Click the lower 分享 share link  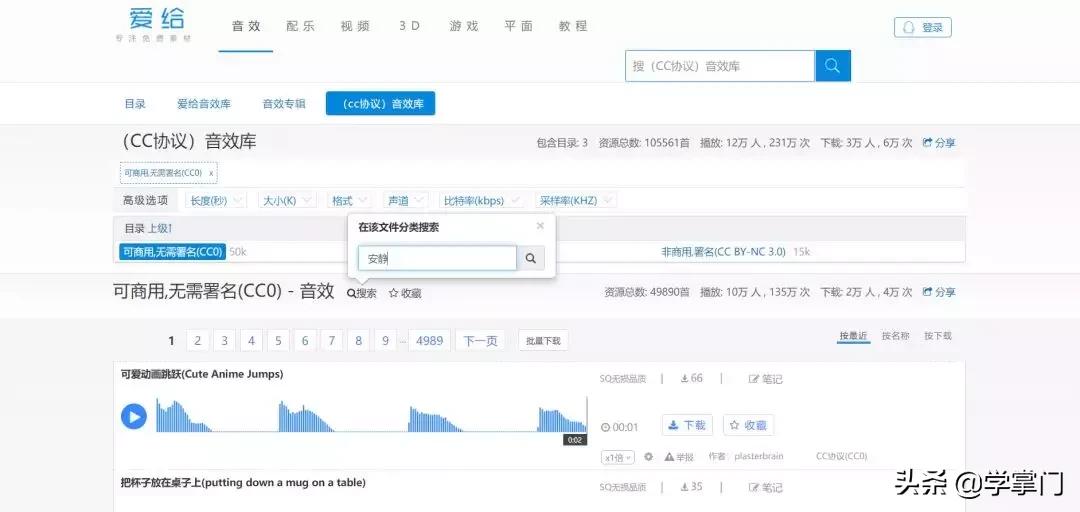tap(939, 292)
